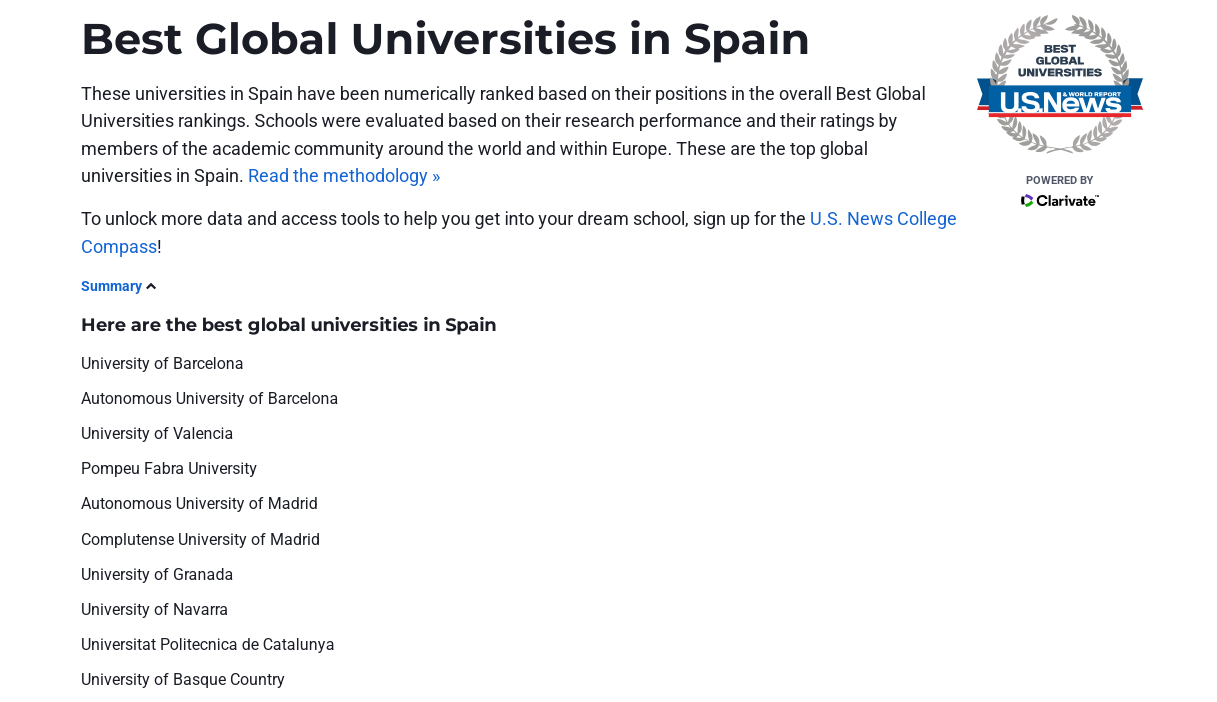The width and height of the screenshot is (1217, 702).
Task: Toggle the Summary section label
Action: pyautogui.click(x=111, y=286)
